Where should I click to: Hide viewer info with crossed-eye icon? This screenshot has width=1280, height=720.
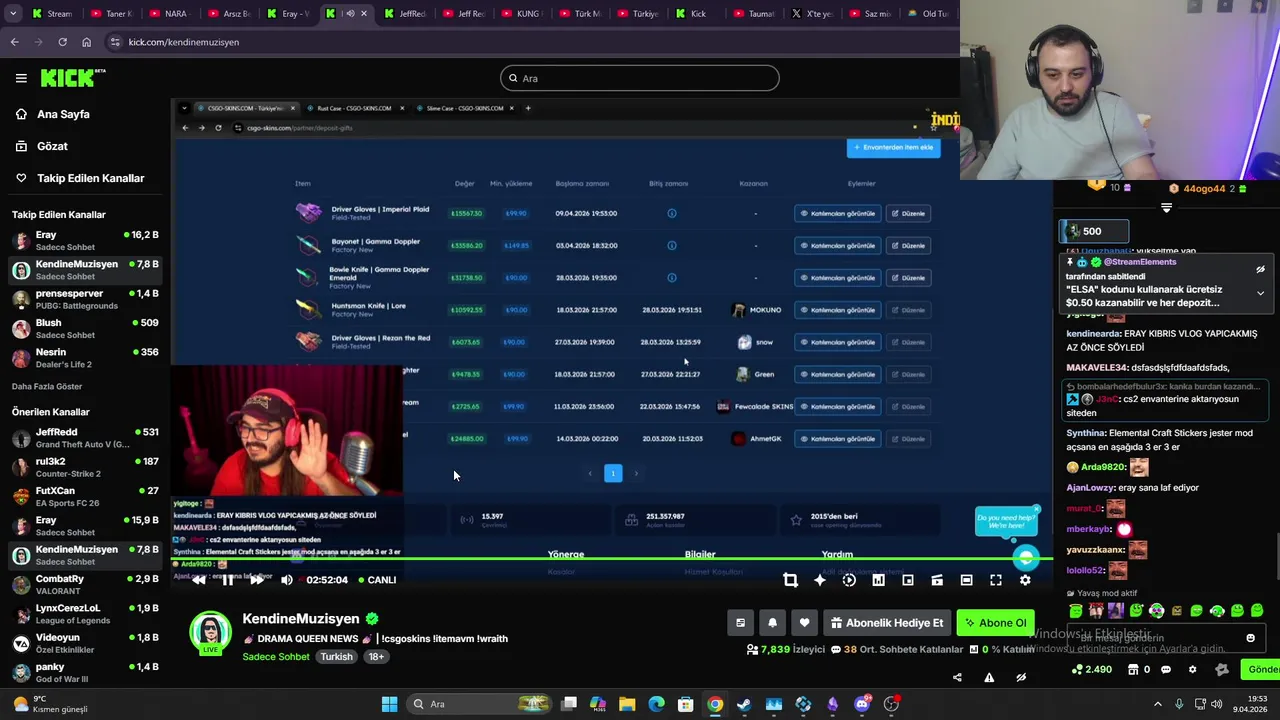(x=1021, y=677)
